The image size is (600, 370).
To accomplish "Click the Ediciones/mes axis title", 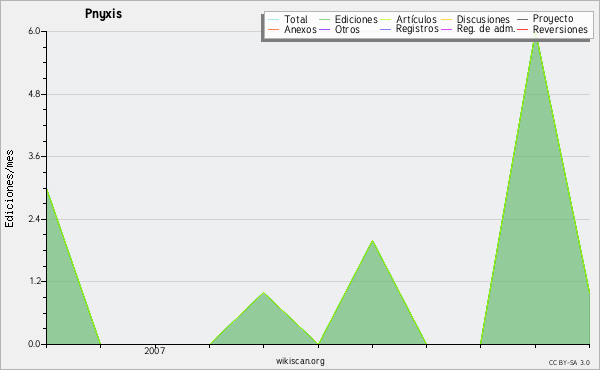I will (x=9, y=189).
